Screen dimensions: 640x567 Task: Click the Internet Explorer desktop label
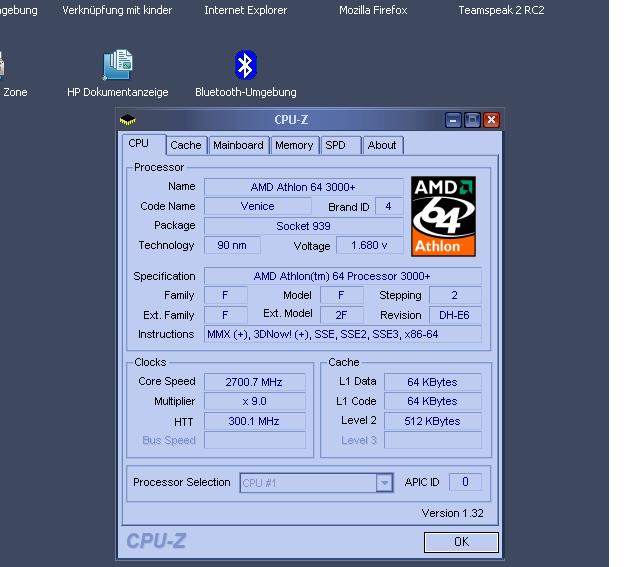(246, 10)
